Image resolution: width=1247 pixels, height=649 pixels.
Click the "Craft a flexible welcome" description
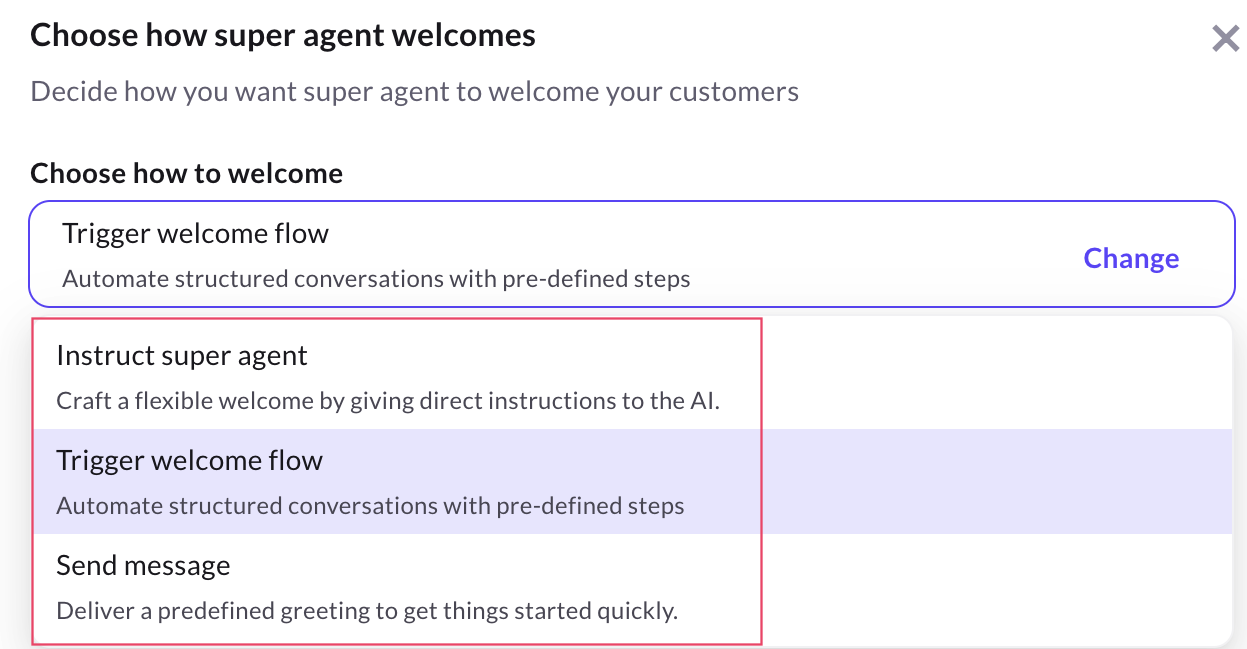[x=388, y=401]
